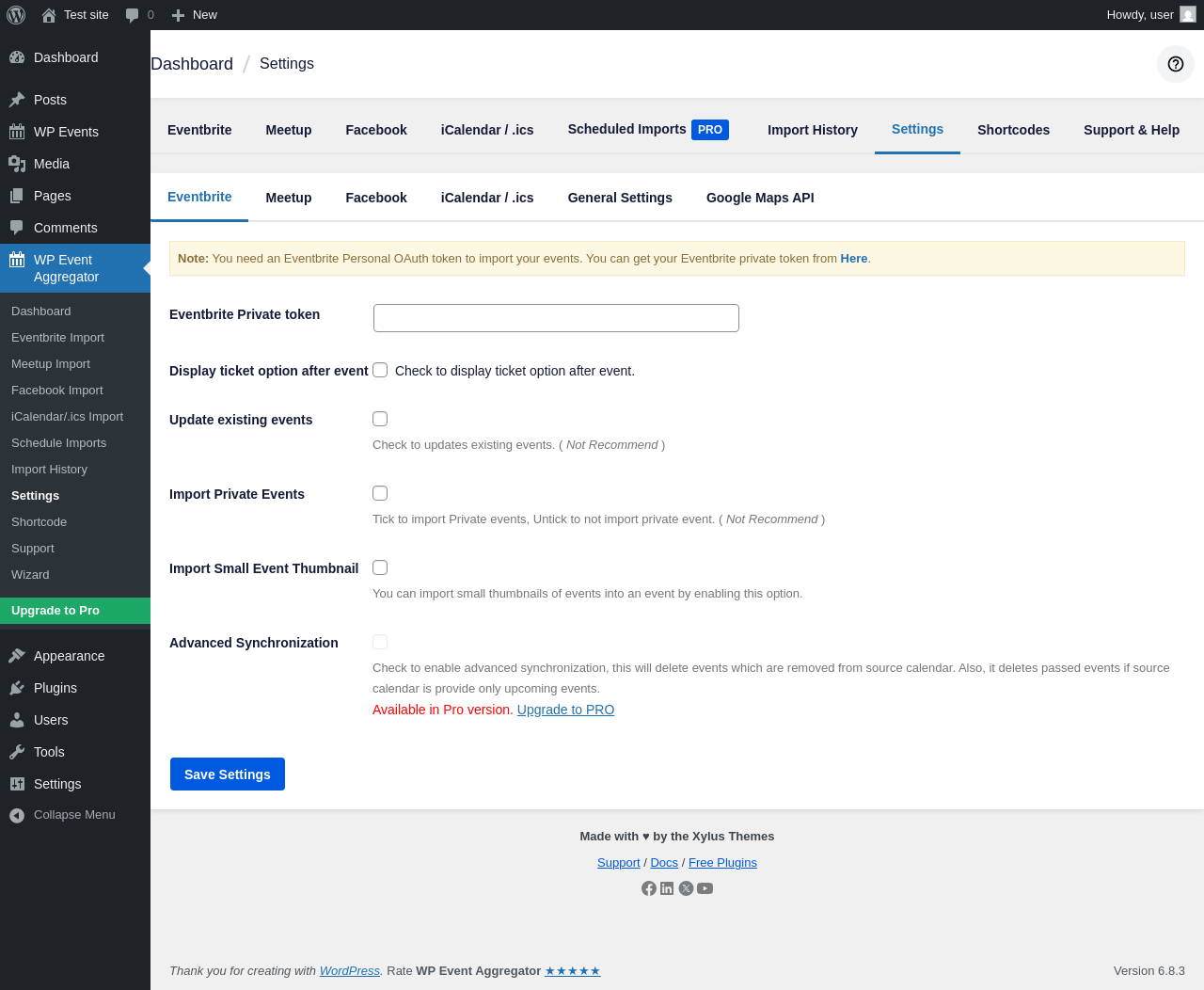This screenshot has height=990, width=1204.
Task: Open the Support & Help tab
Action: tap(1132, 130)
